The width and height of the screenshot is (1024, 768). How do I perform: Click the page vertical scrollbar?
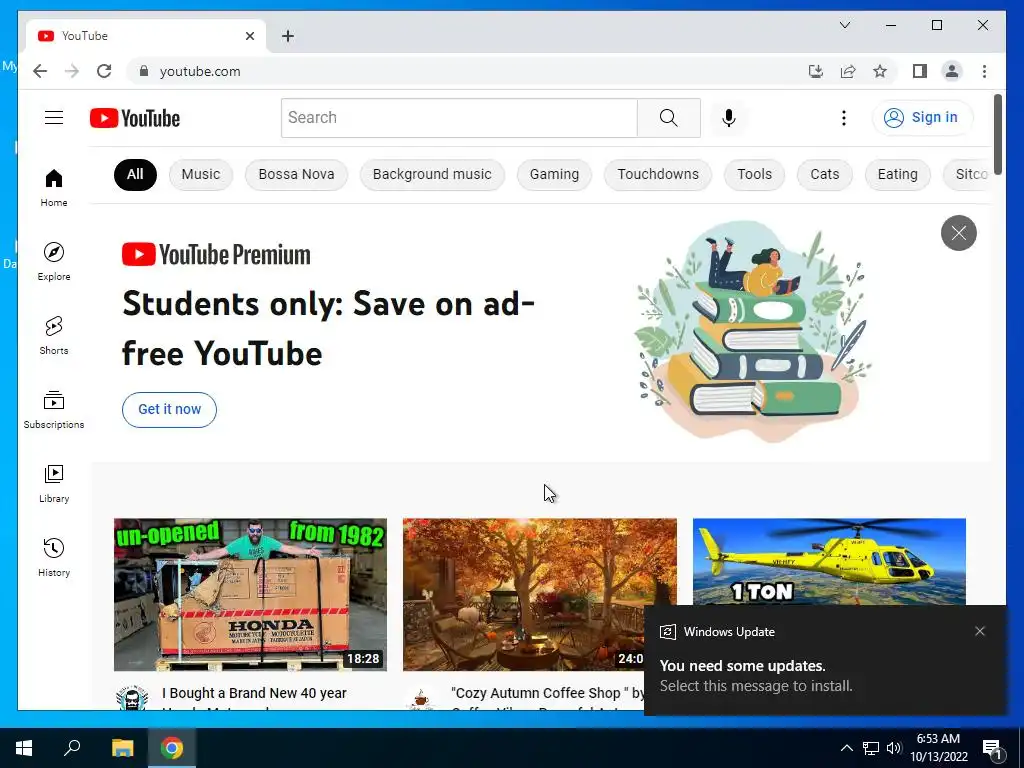pyautogui.click(x=997, y=134)
